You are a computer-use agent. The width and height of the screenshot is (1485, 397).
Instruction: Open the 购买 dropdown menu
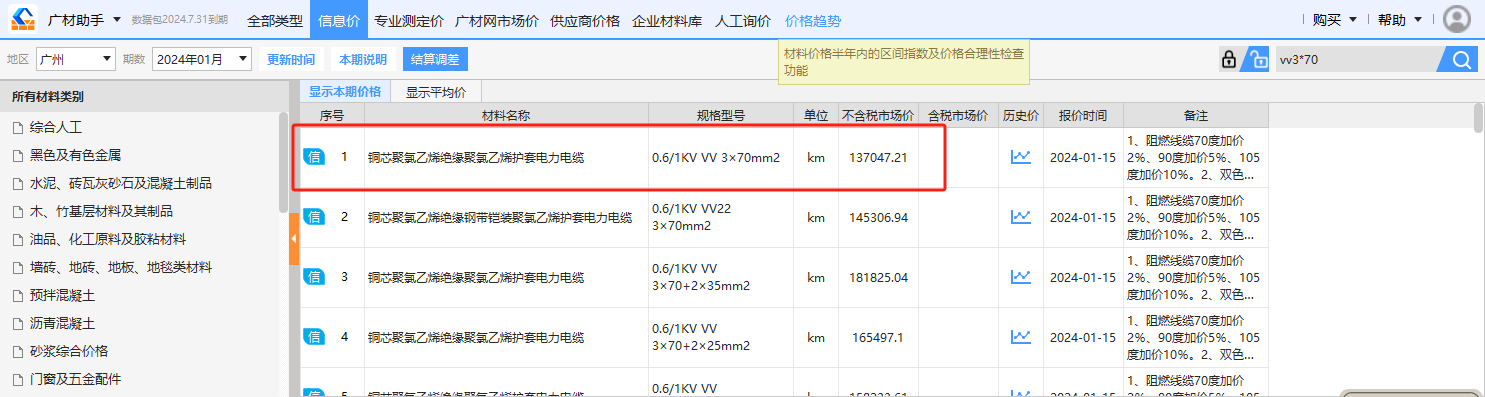1335,20
